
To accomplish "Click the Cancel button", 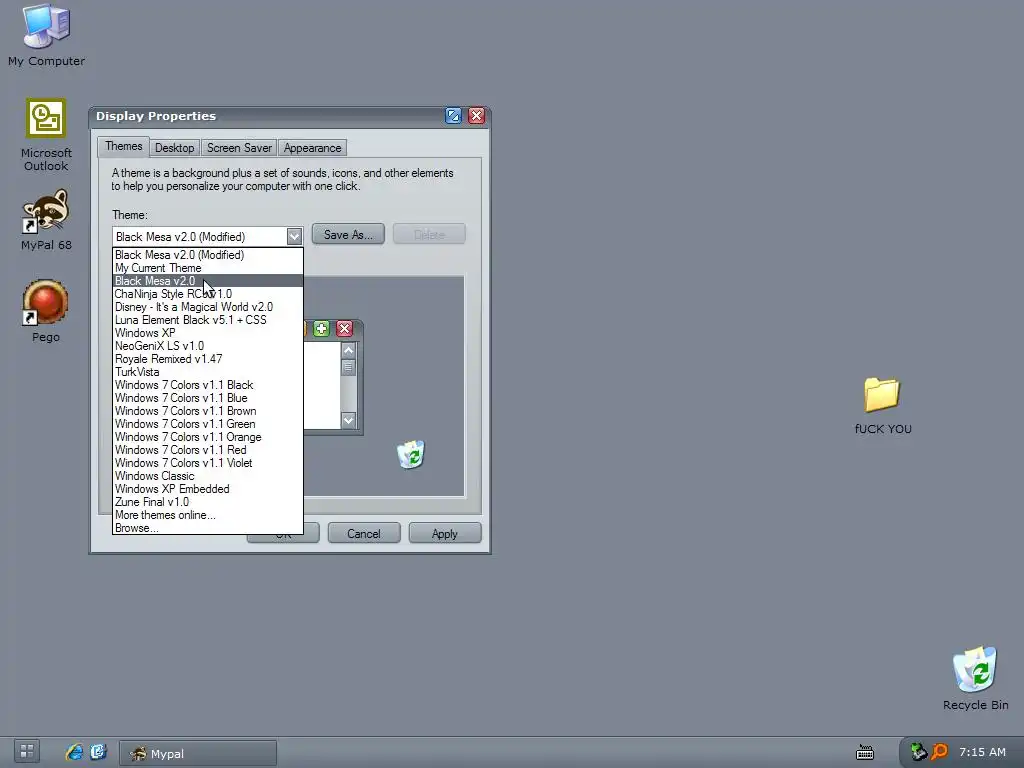I will pyautogui.click(x=364, y=534).
